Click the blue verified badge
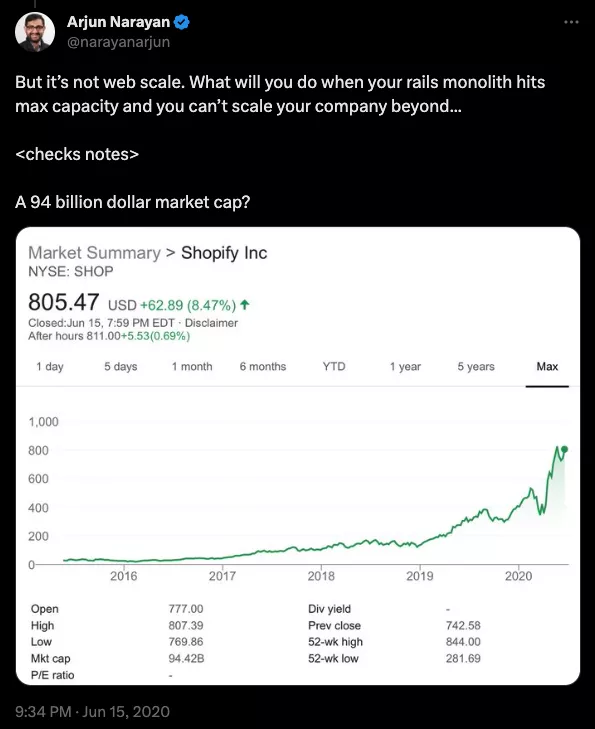Screen dimensions: 595x729 coord(181,22)
